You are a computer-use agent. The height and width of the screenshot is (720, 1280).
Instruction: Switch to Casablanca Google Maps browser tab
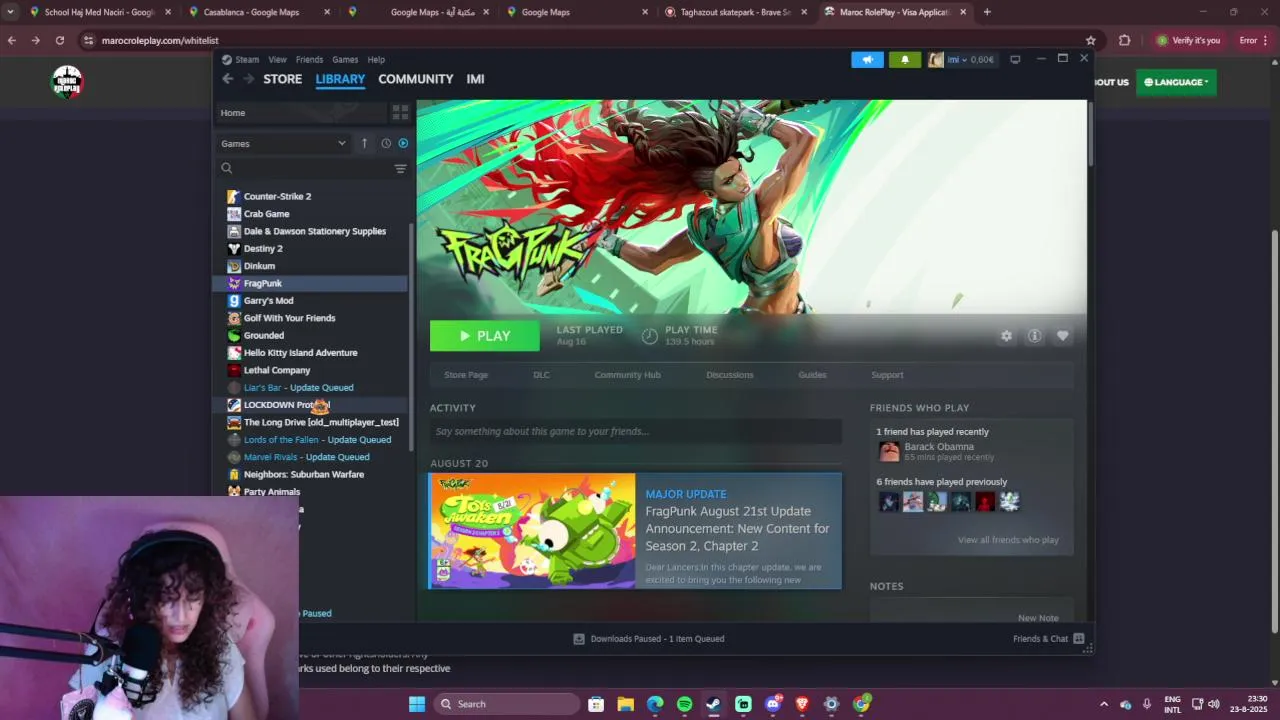(258, 12)
